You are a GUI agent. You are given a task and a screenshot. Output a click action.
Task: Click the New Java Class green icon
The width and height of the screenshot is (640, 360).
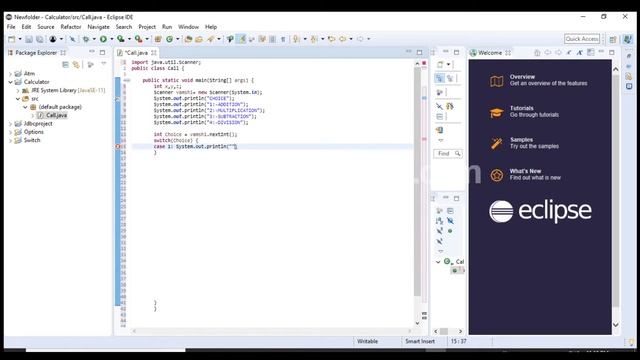click(x=169, y=39)
